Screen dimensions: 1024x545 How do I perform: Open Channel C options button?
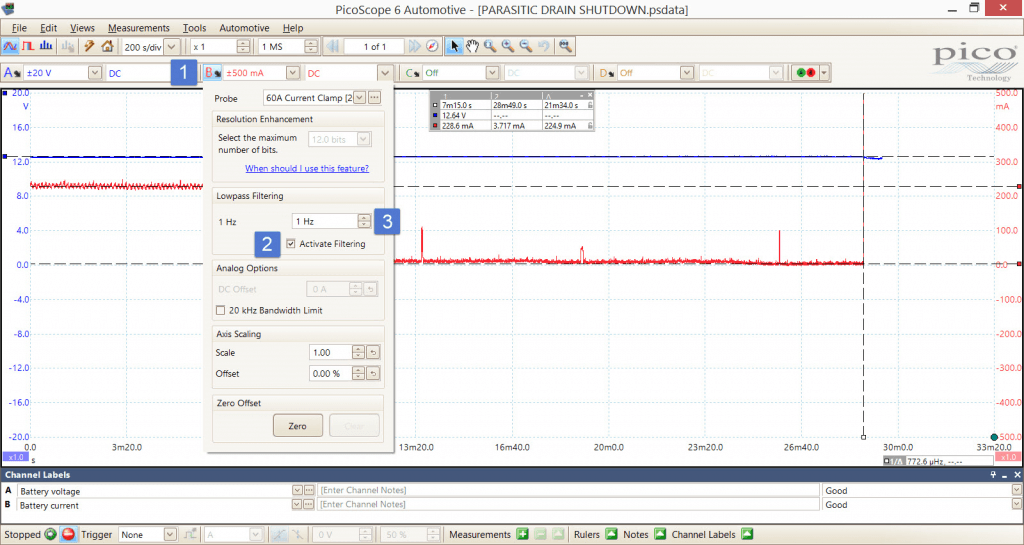click(x=411, y=73)
